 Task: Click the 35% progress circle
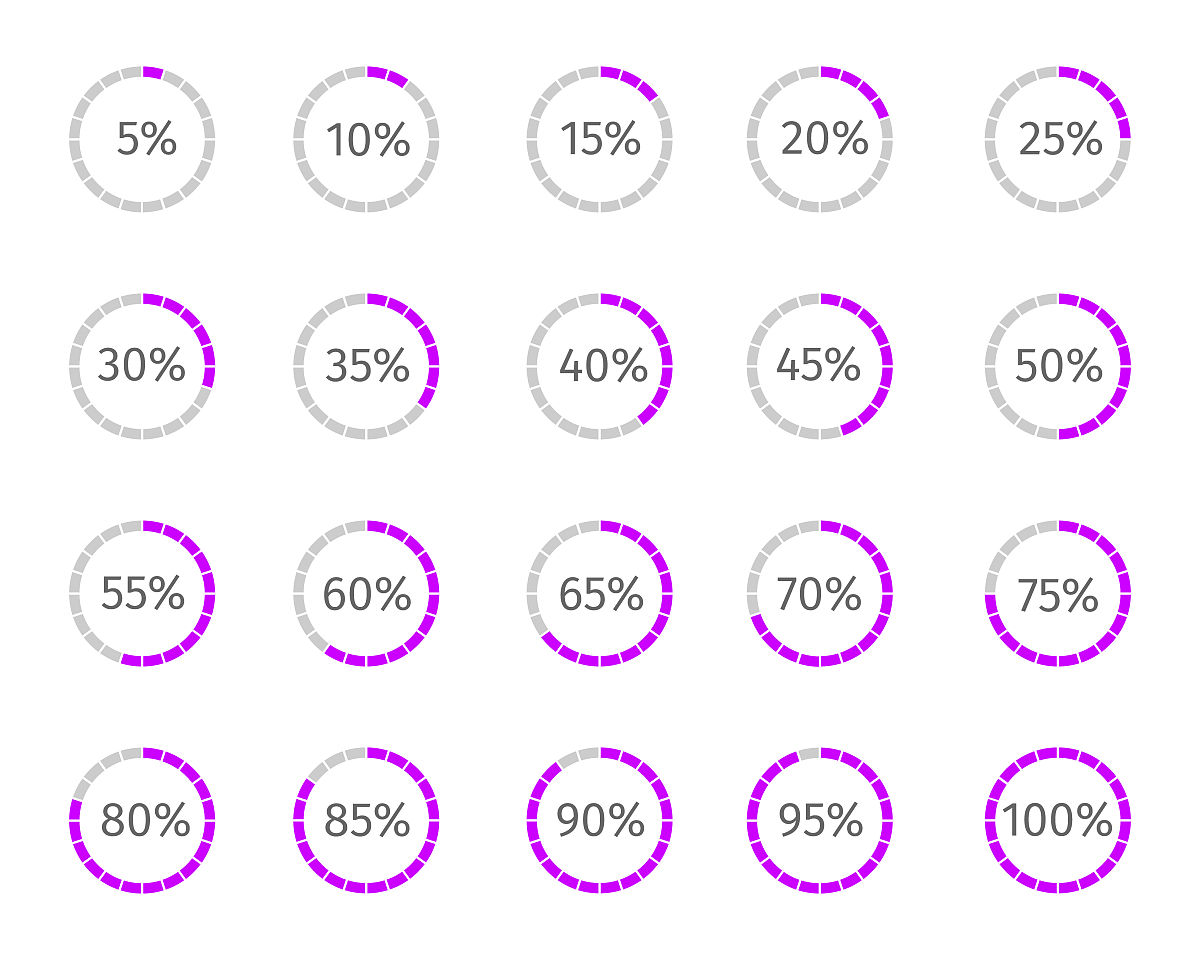click(366, 366)
